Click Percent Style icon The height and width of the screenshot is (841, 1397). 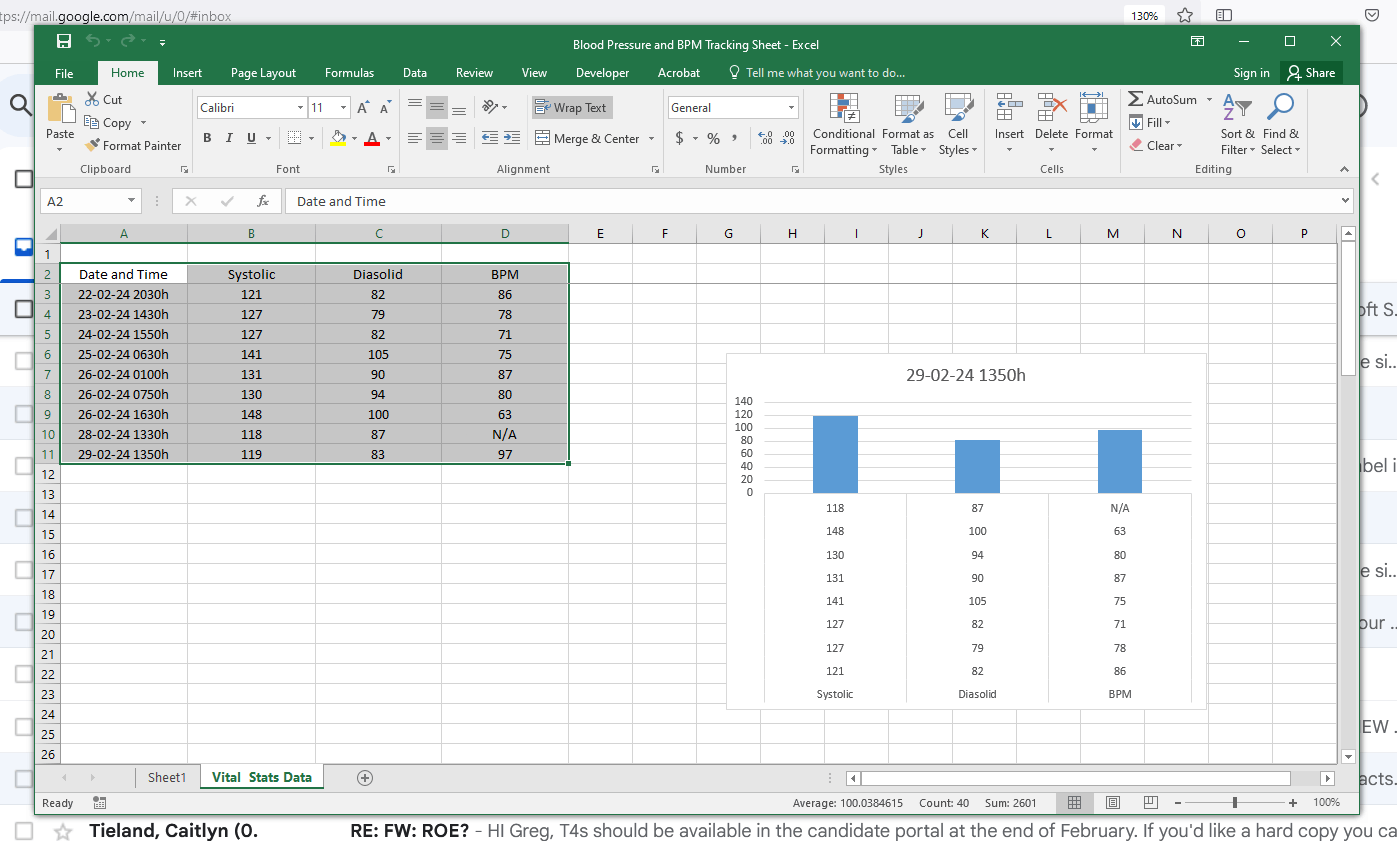[x=714, y=138]
